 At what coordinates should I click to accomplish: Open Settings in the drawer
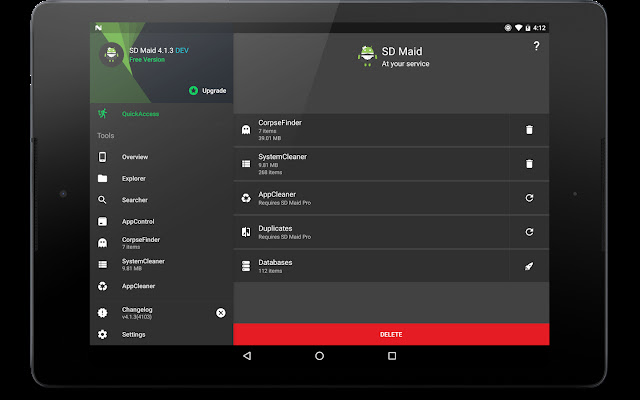tap(161, 334)
